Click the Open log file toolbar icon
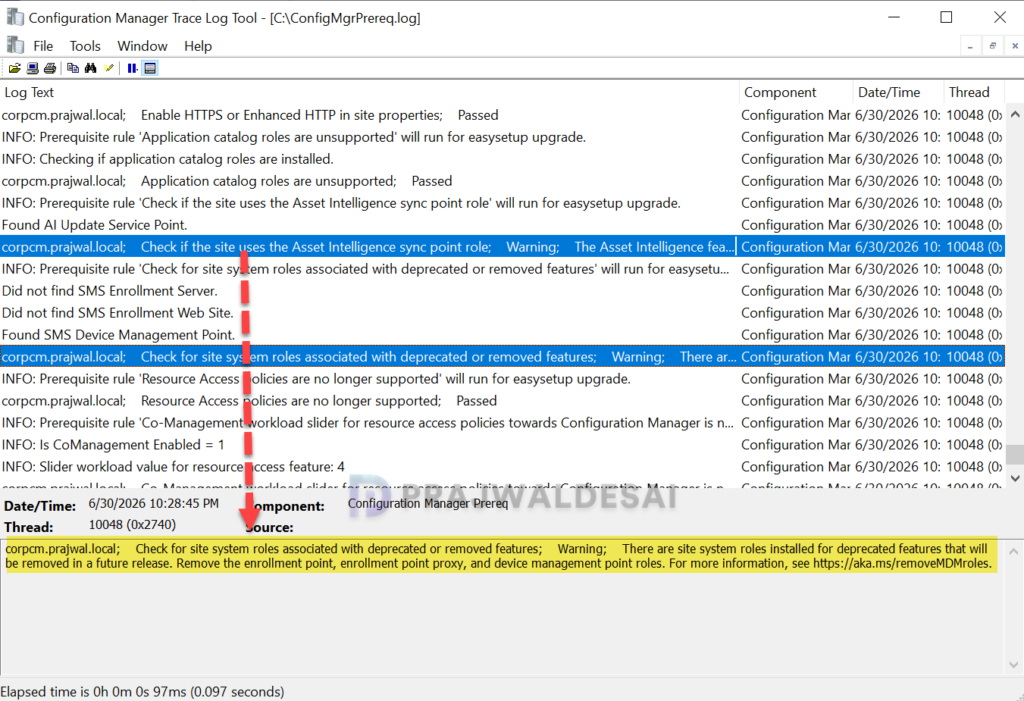The image size is (1024, 701). [14, 68]
